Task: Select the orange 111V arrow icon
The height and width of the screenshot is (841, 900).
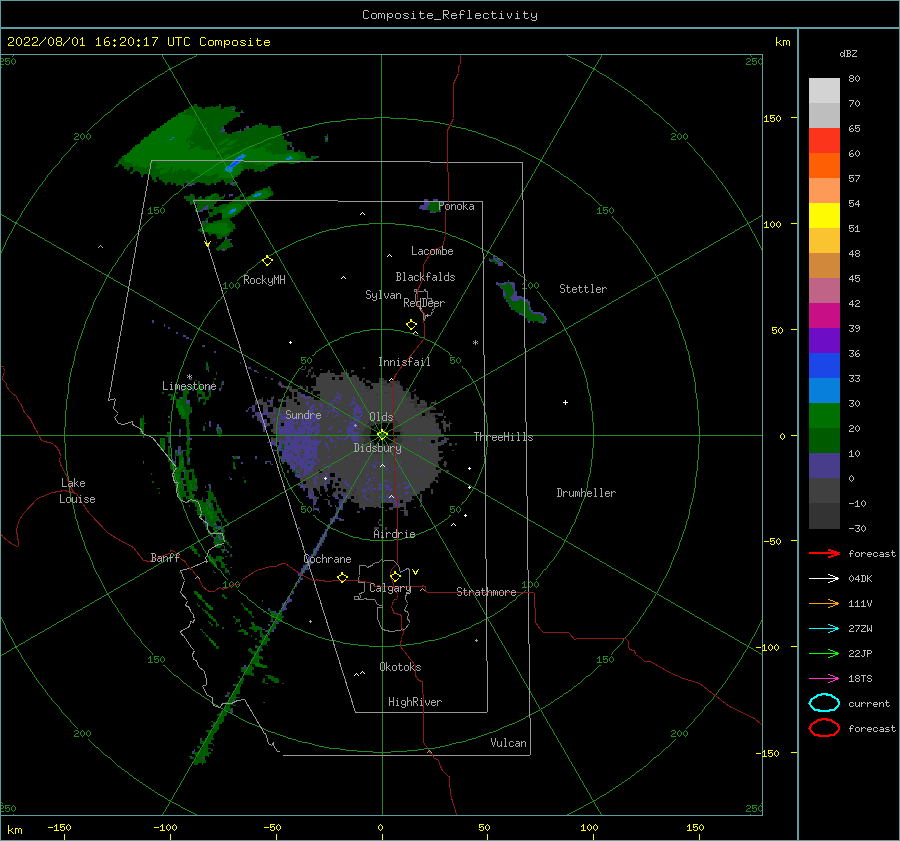Action: pyautogui.click(x=824, y=603)
